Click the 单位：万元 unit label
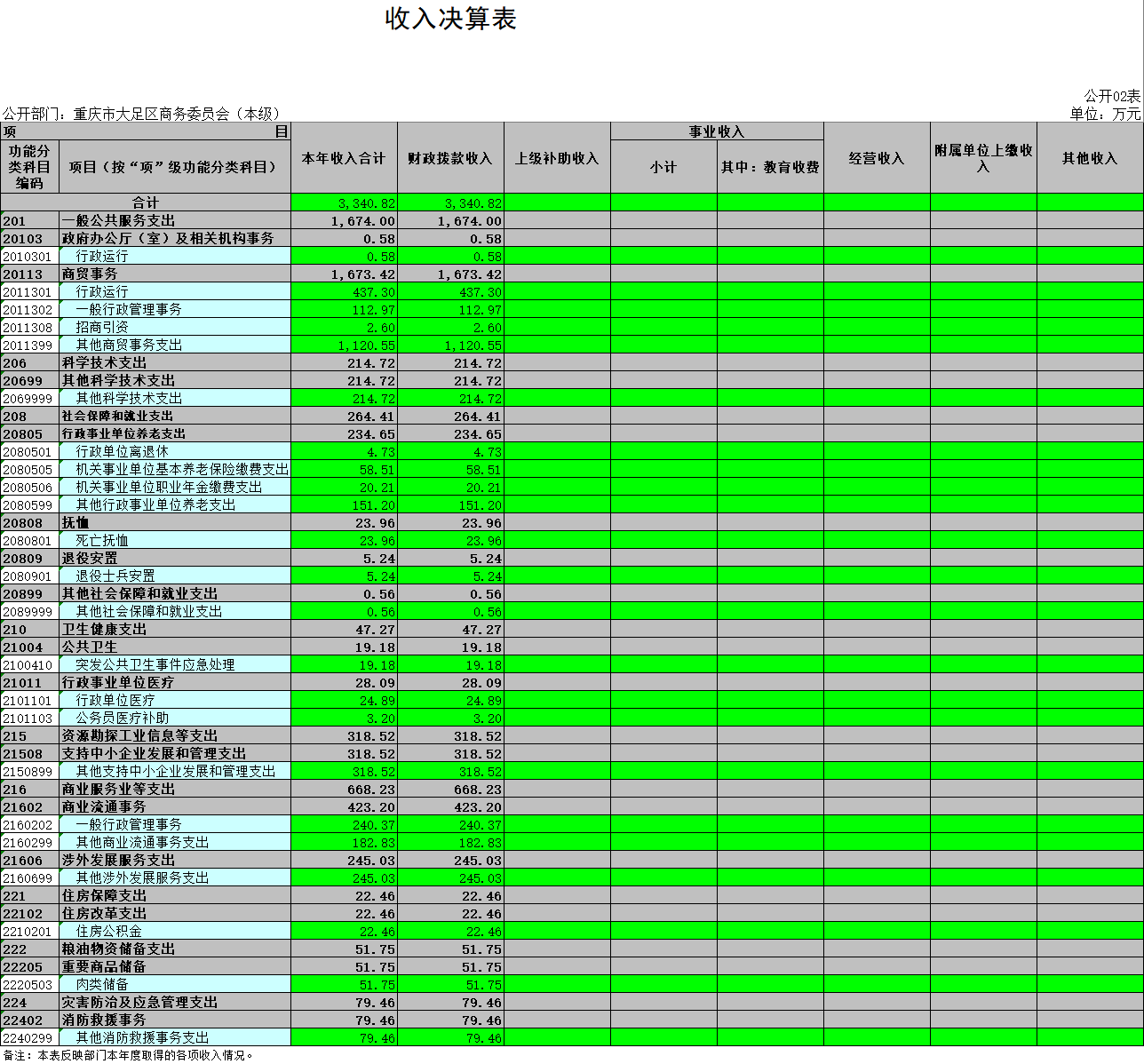This screenshot has height=1064, width=1144. (x=1105, y=114)
